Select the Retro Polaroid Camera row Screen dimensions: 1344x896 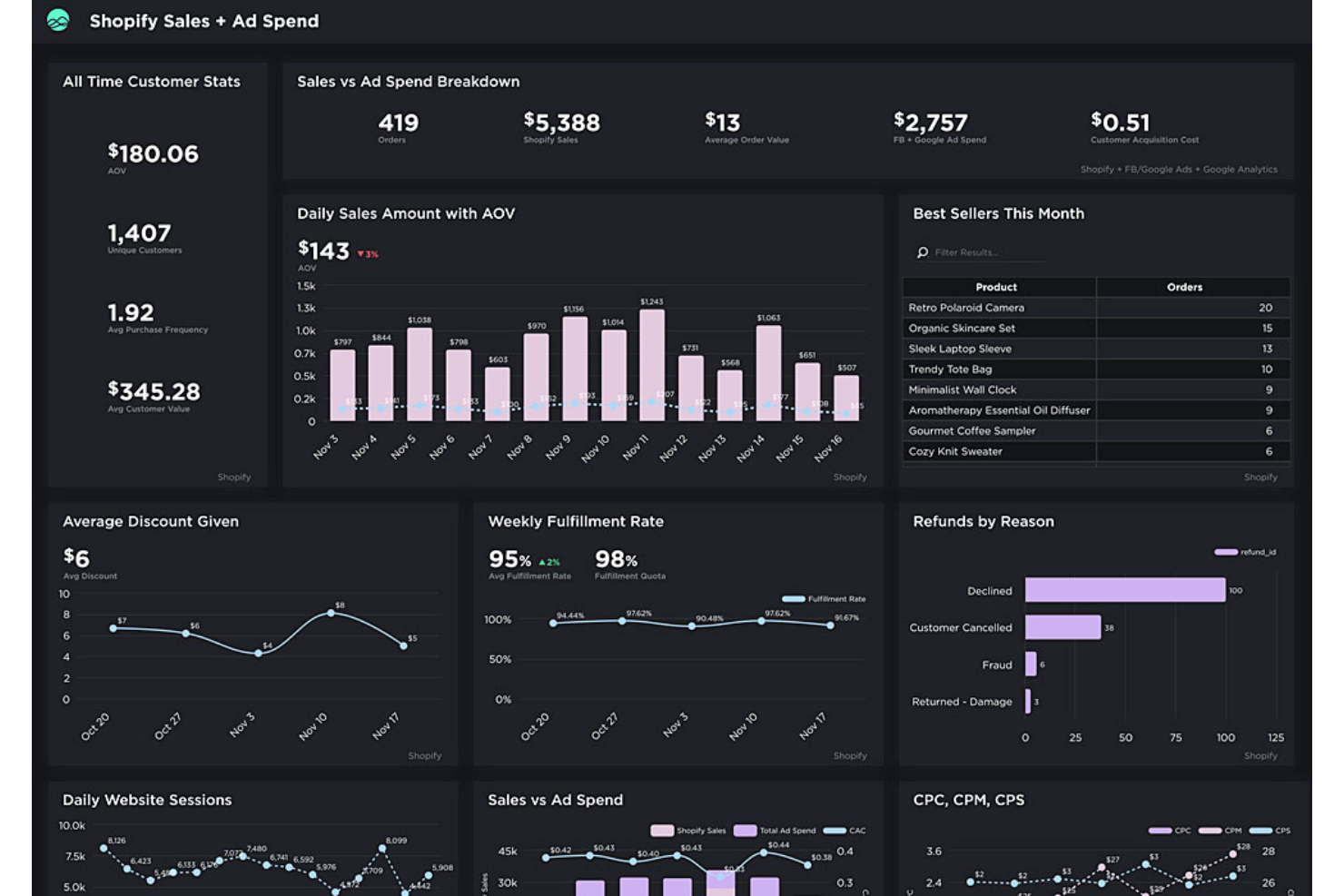click(x=1096, y=308)
